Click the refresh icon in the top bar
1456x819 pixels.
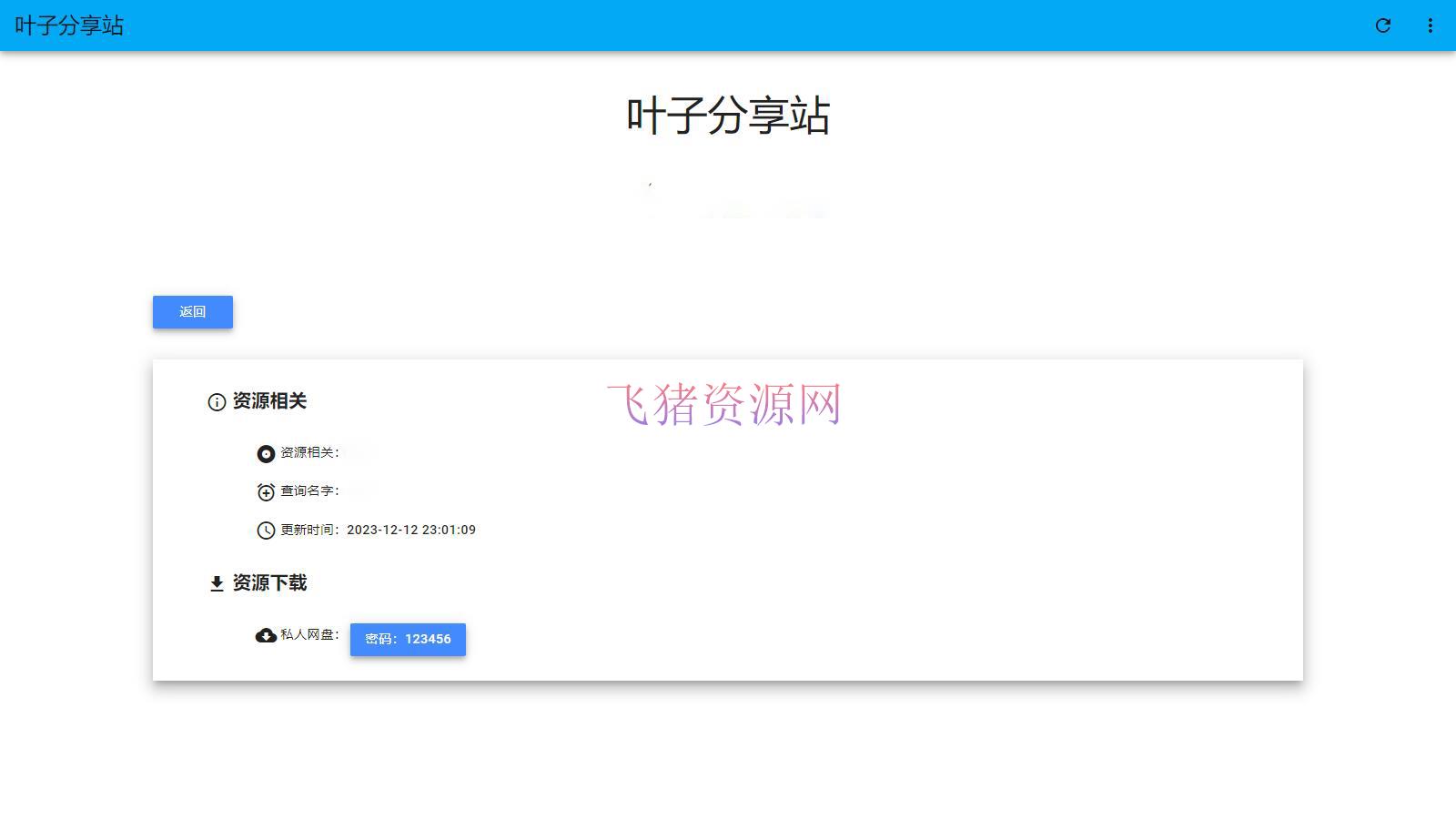(1382, 25)
